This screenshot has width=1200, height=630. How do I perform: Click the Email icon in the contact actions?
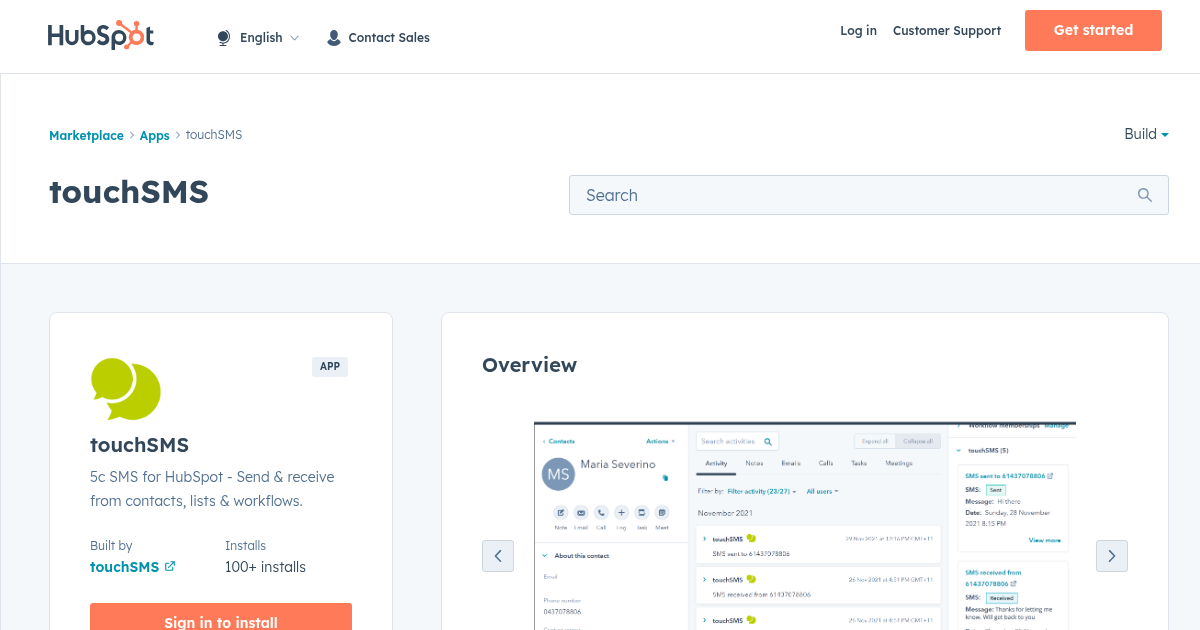[x=581, y=513]
